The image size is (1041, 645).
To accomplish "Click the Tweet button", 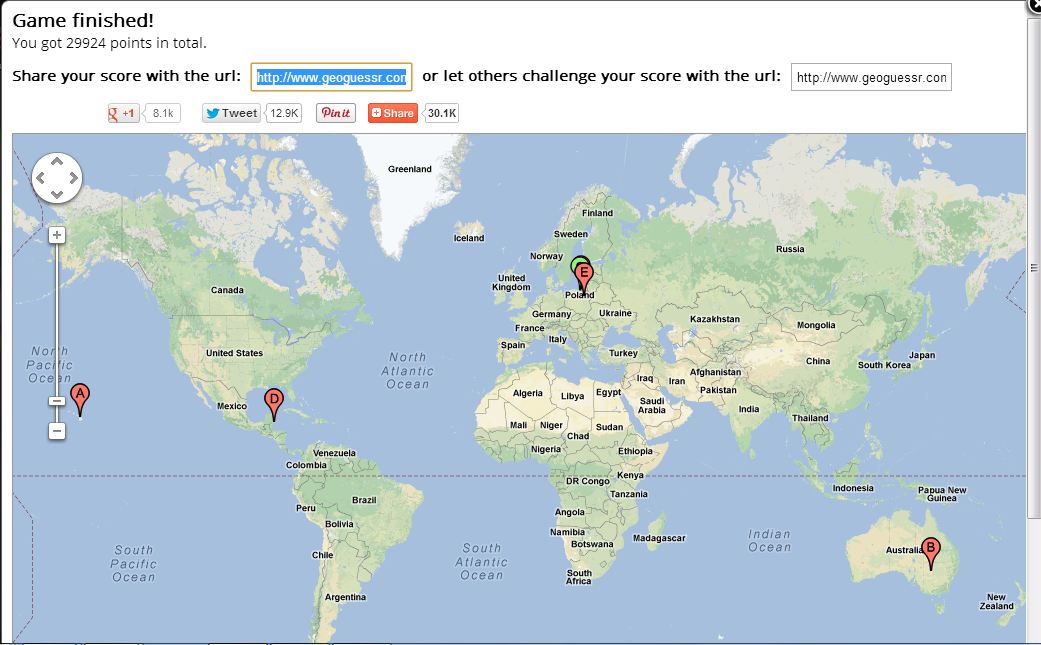I will (x=231, y=113).
